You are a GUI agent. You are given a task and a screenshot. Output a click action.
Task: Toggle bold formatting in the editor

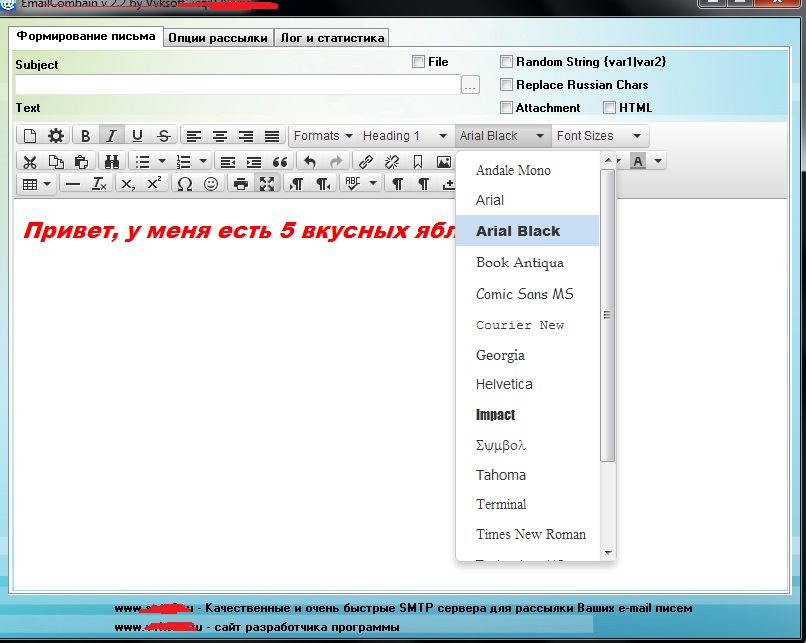[x=85, y=136]
